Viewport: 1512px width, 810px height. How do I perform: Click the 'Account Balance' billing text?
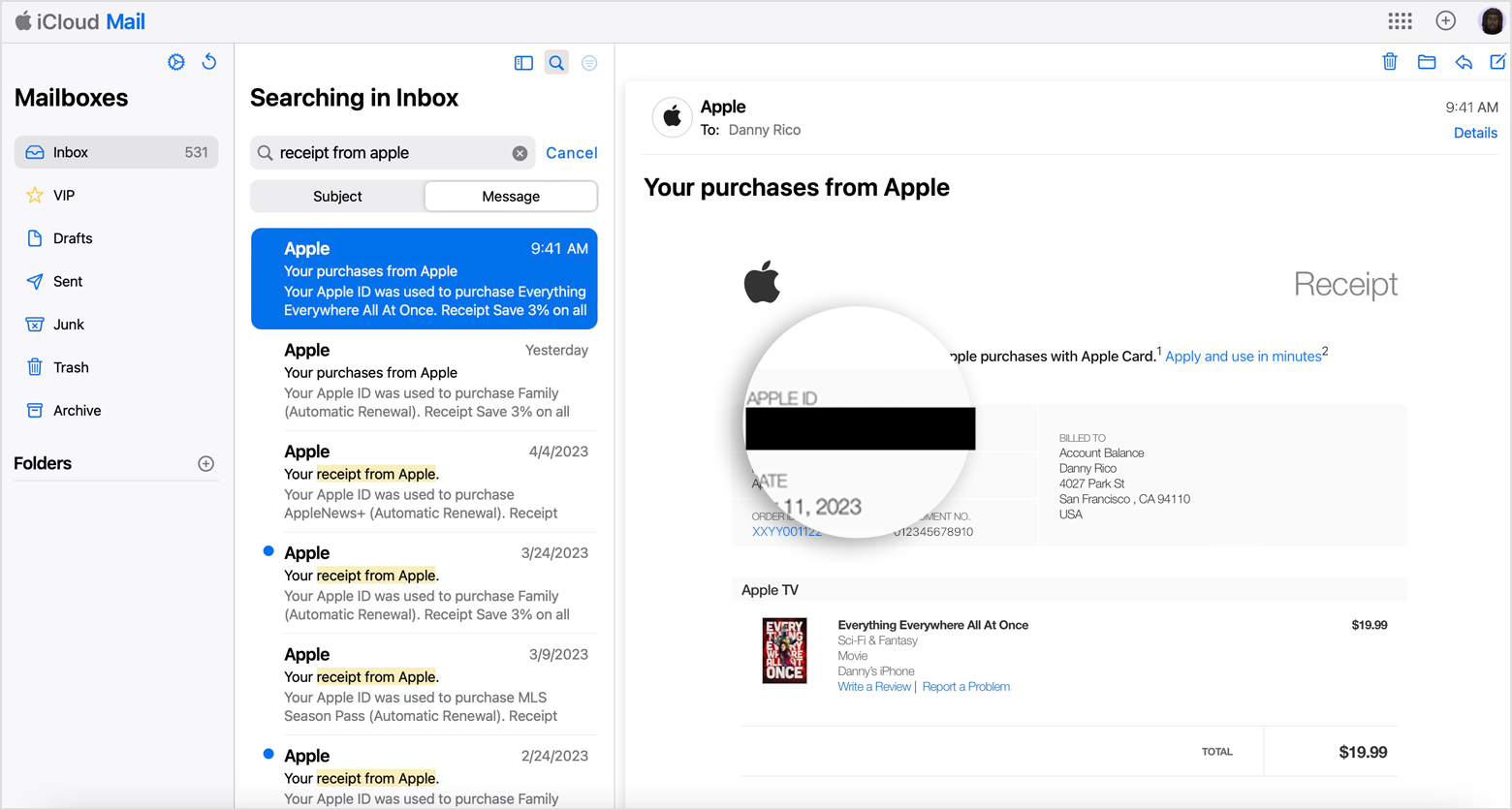[1102, 453]
